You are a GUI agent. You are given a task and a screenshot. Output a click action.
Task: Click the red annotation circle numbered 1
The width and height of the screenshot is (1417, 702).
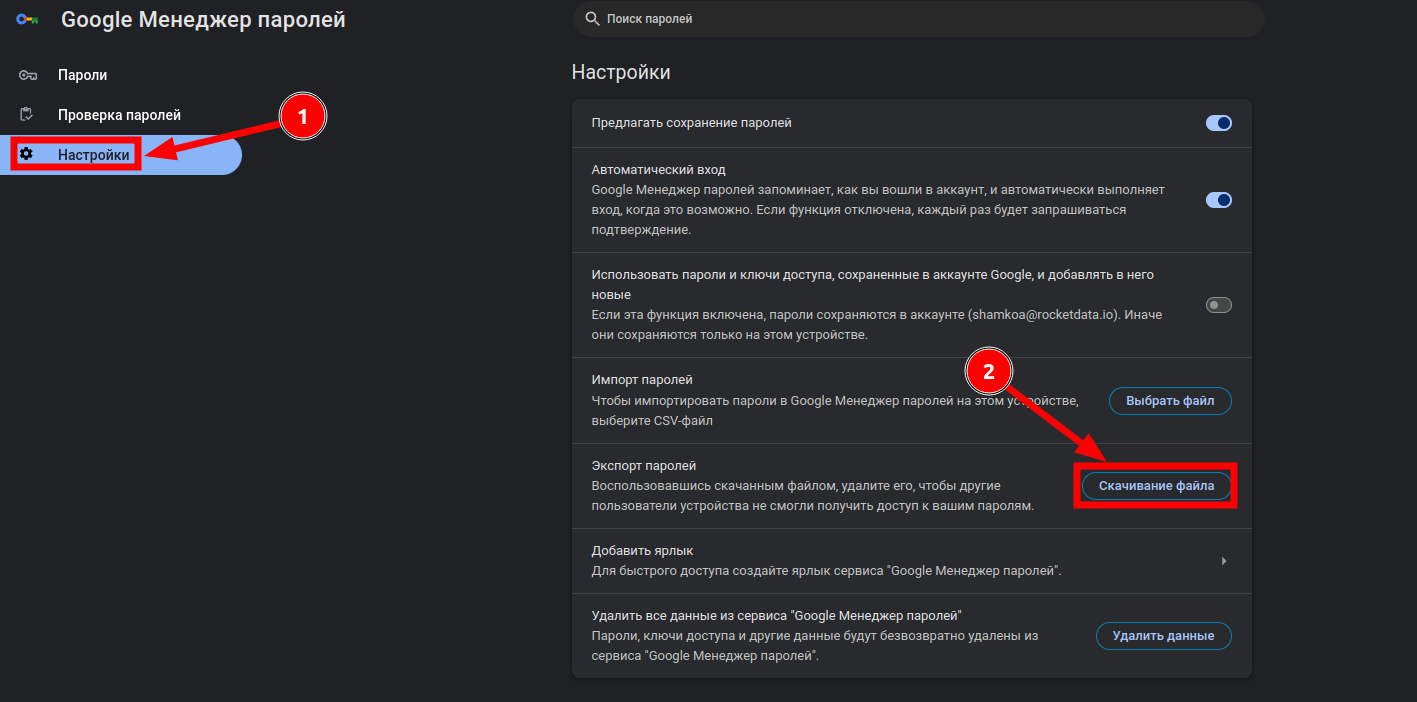(x=302, y=118)
